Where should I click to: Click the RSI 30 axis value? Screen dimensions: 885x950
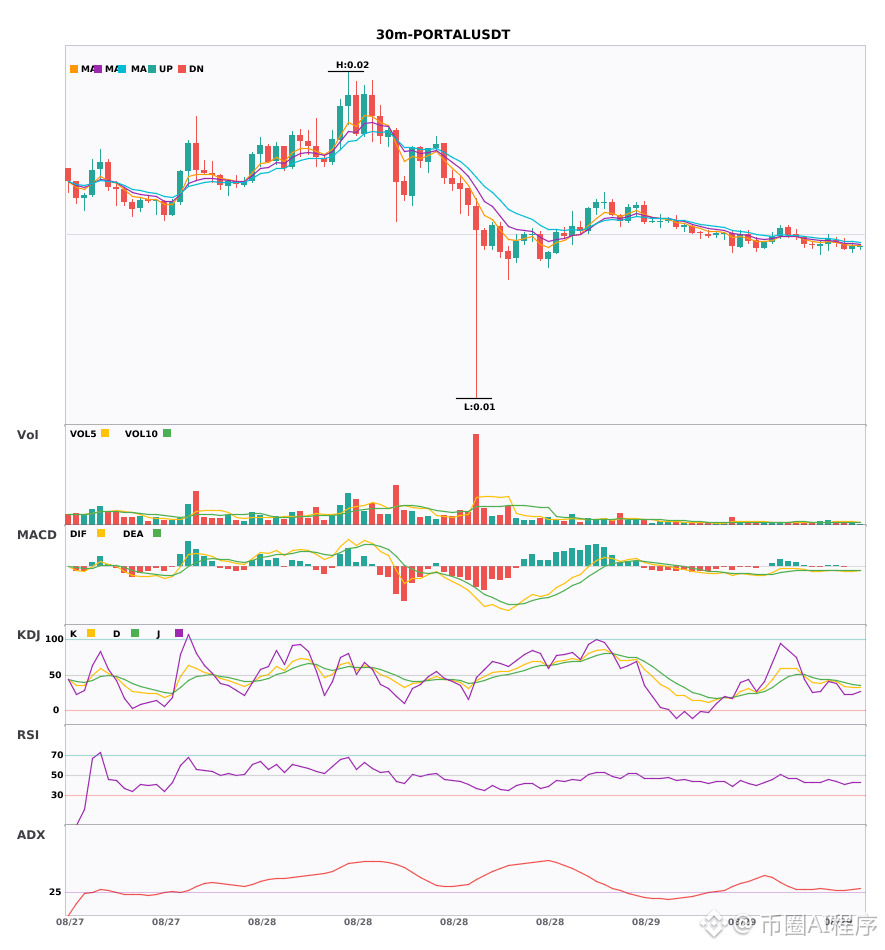(x=57, y=795)
